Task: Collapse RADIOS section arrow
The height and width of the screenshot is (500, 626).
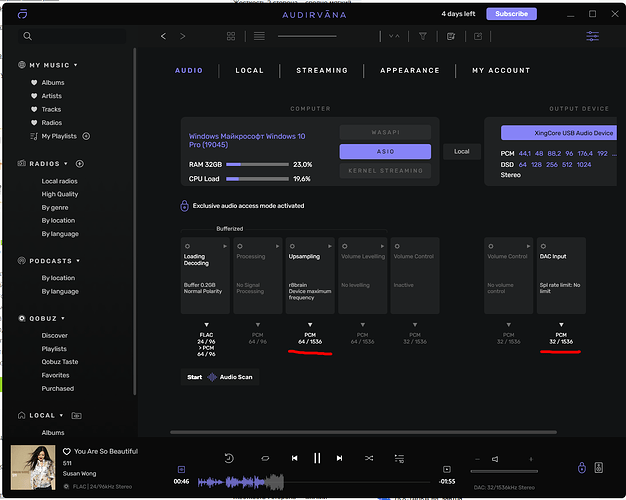Action: coord(66,164)
